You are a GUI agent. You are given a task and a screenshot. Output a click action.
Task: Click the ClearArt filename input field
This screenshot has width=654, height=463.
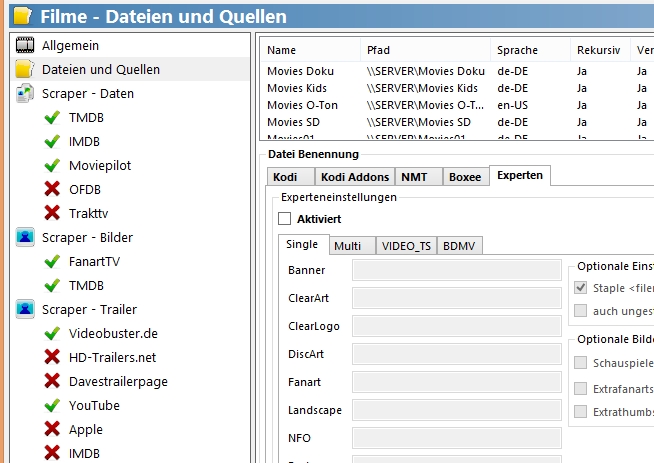(x=457, y=298)
